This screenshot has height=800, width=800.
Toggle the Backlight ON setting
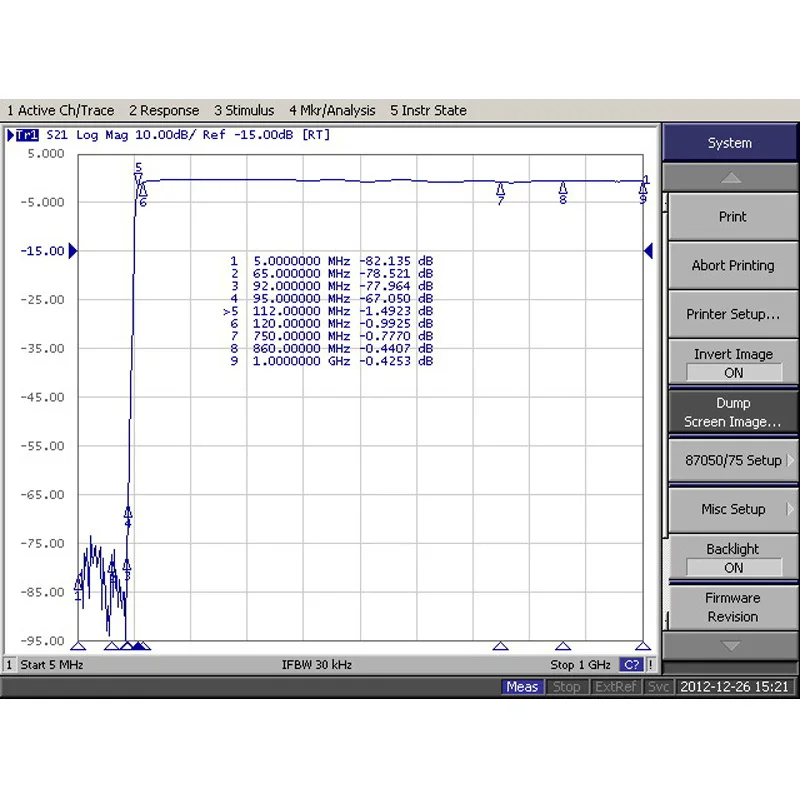733,558
